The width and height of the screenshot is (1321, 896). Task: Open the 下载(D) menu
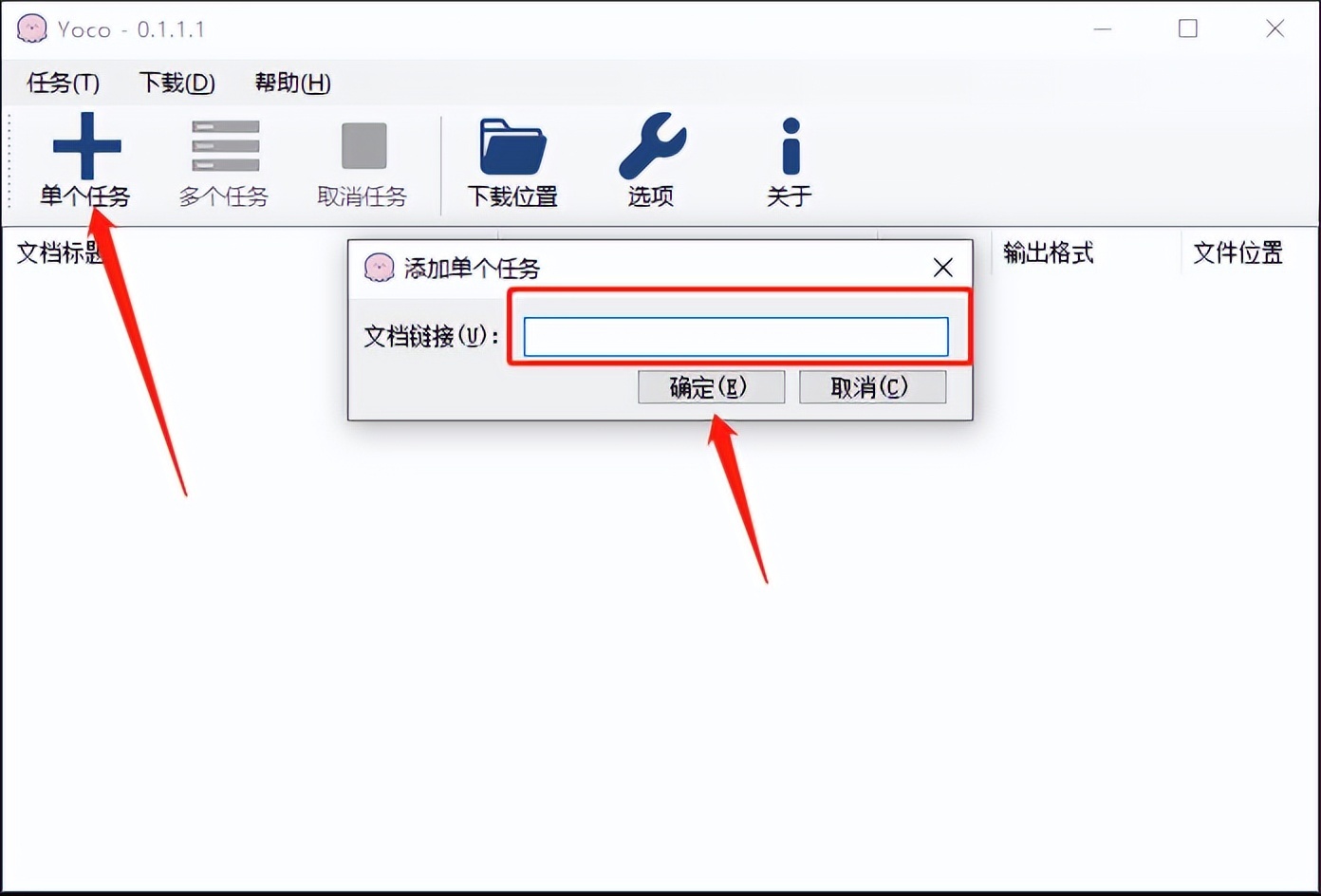[177, 83]
